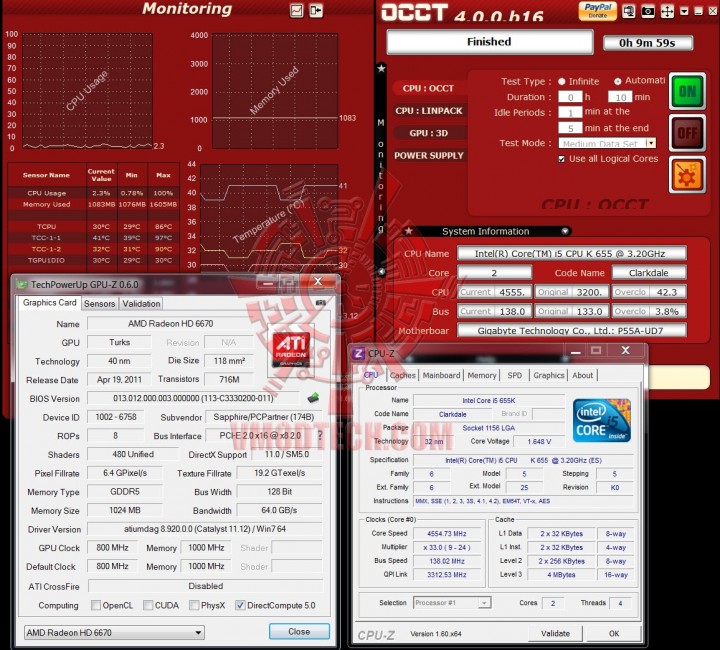
Task: Open the Memory tab in CPU-Z
Action: point(482,375)
